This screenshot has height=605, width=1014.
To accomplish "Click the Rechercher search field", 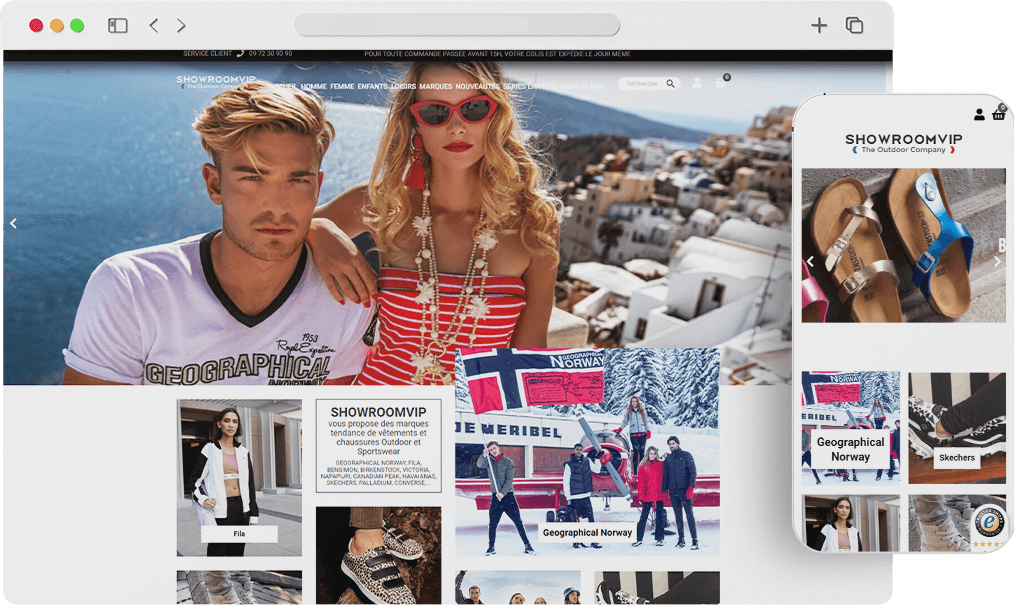I will click(642, 84).
